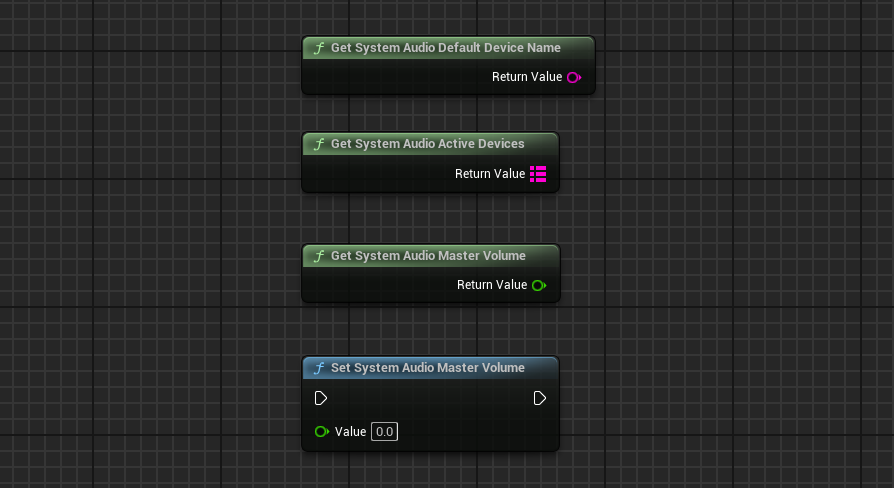Click the Default Device Name Return Value pin
The width and height of the screenshot is (894, 488).
tap(574, 78)
